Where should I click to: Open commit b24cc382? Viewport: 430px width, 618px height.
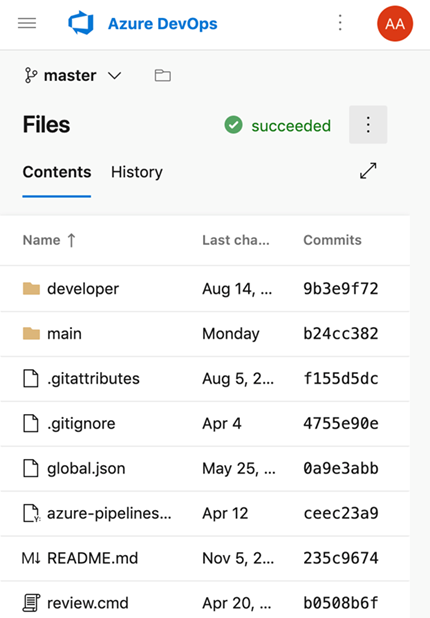click(341, 334)
